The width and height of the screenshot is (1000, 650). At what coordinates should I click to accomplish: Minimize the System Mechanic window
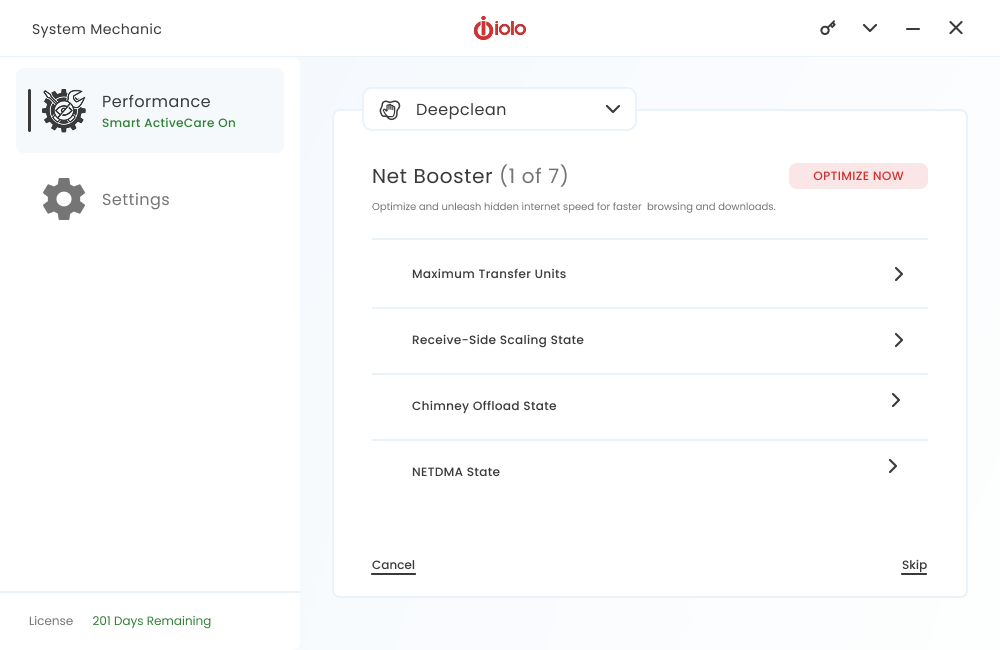point(913,29)
